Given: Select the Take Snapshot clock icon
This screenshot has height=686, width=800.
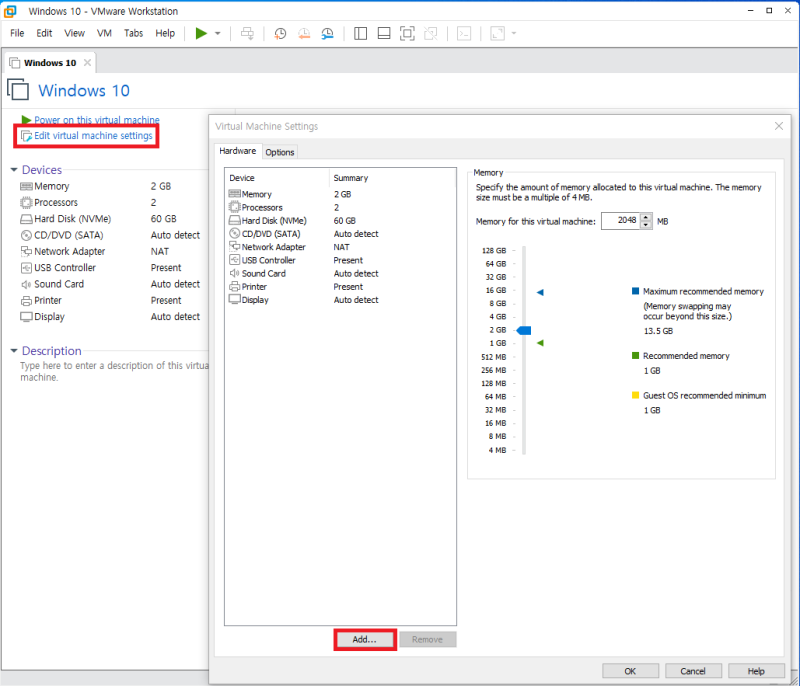Looking at the screenshot, I should click(x=279, y=33).
